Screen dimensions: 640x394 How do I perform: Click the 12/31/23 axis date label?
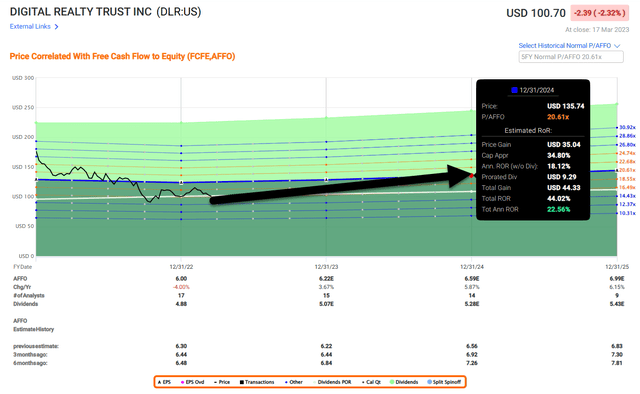click(326, 267)
